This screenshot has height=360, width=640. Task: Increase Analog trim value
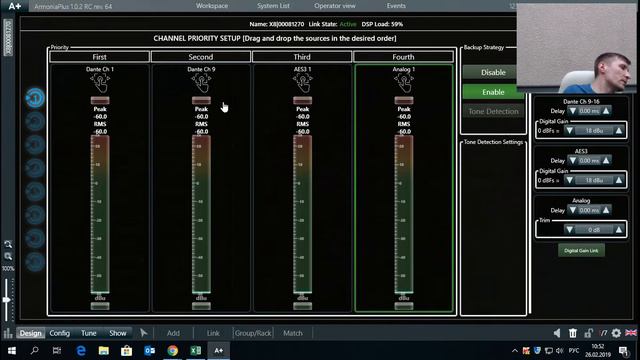click(619, 230)
